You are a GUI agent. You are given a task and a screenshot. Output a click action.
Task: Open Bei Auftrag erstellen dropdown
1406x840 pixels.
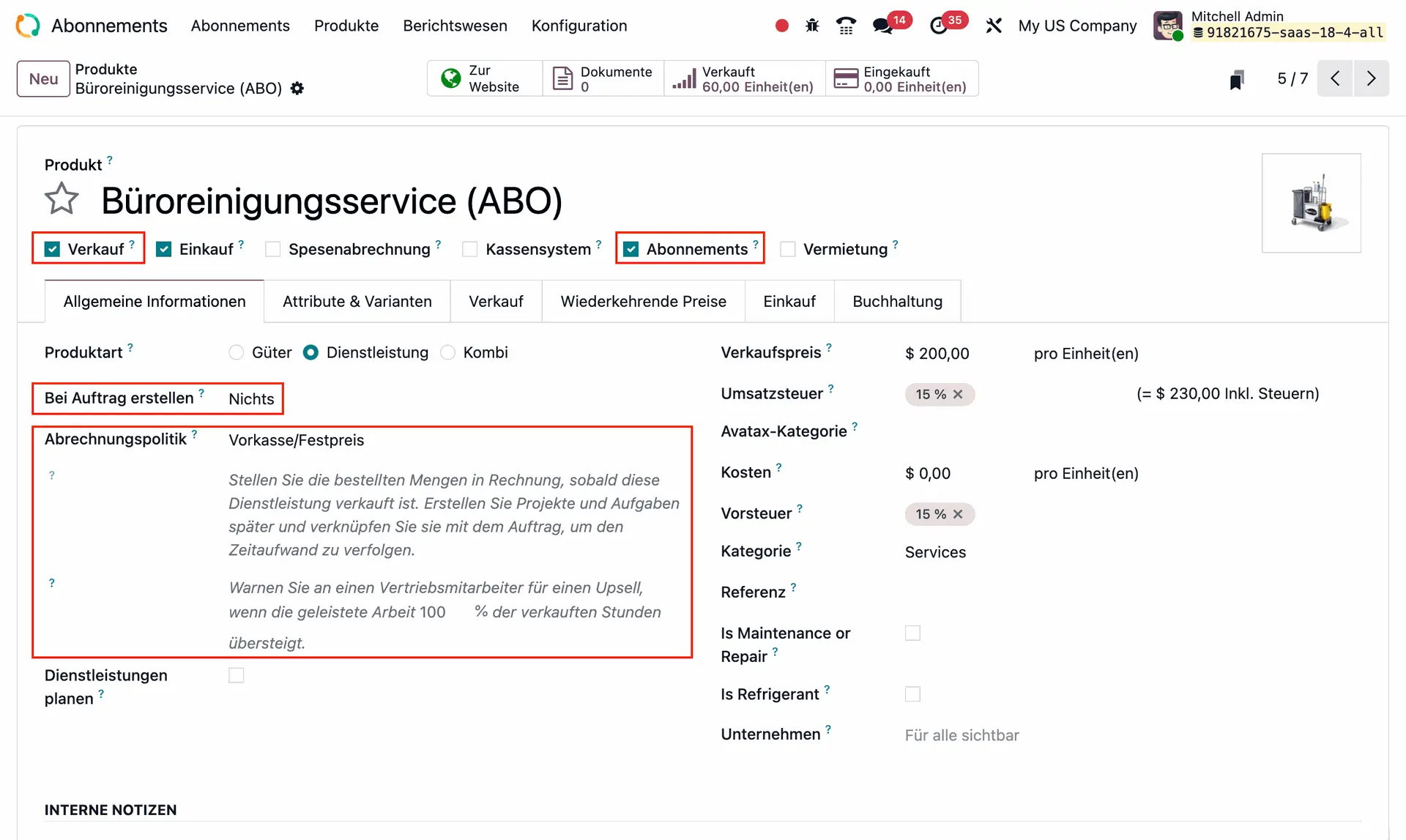251,399
